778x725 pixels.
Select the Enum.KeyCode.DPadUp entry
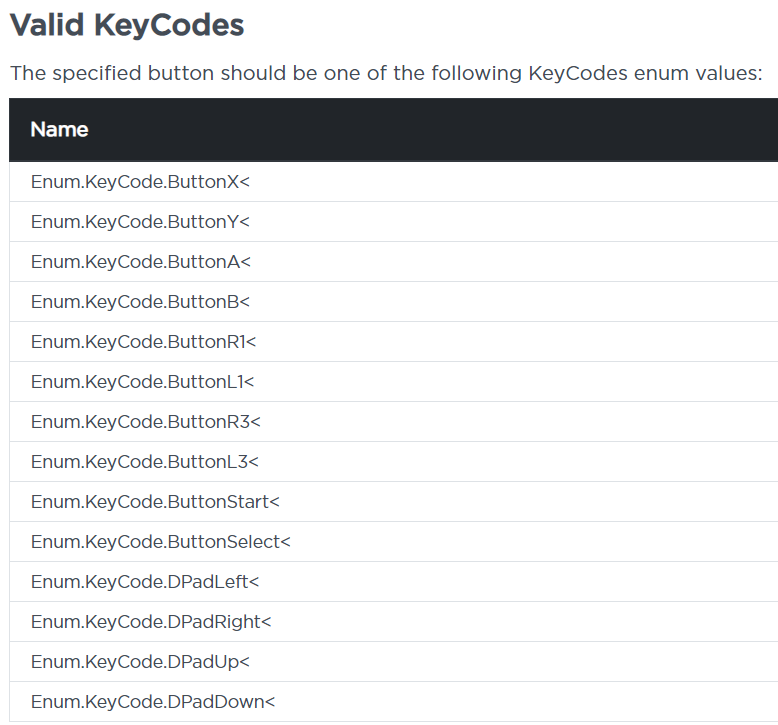(x=140, y=662)
